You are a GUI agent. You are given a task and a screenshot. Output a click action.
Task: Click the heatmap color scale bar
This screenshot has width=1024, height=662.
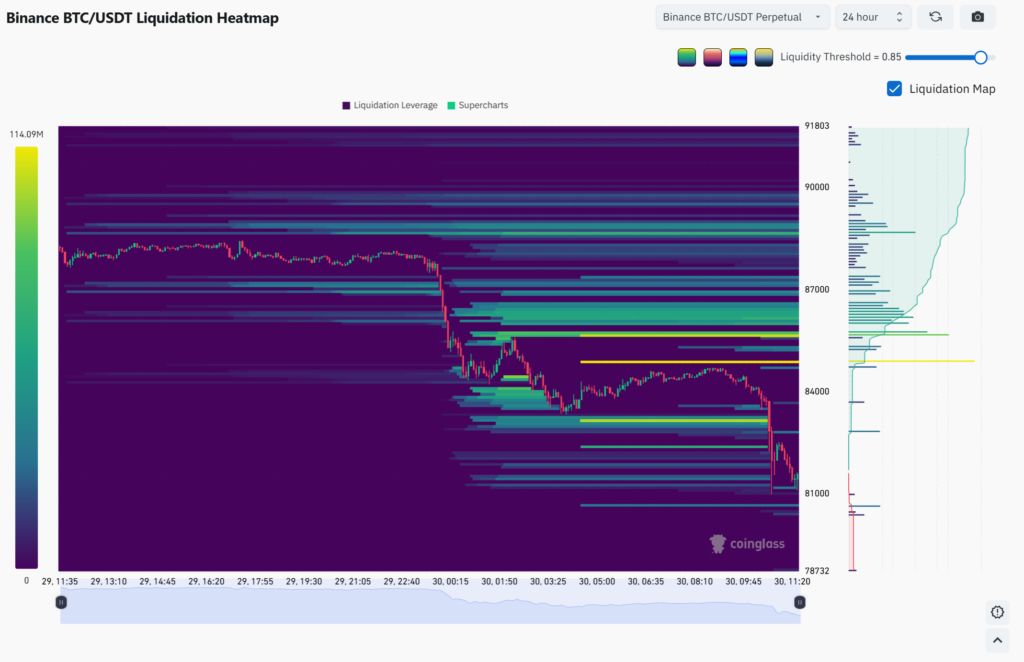coord(26,357)
